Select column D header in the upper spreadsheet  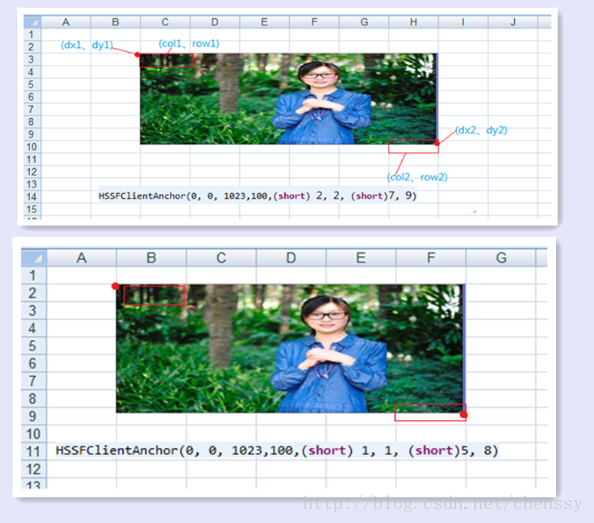tap(215, 22)
